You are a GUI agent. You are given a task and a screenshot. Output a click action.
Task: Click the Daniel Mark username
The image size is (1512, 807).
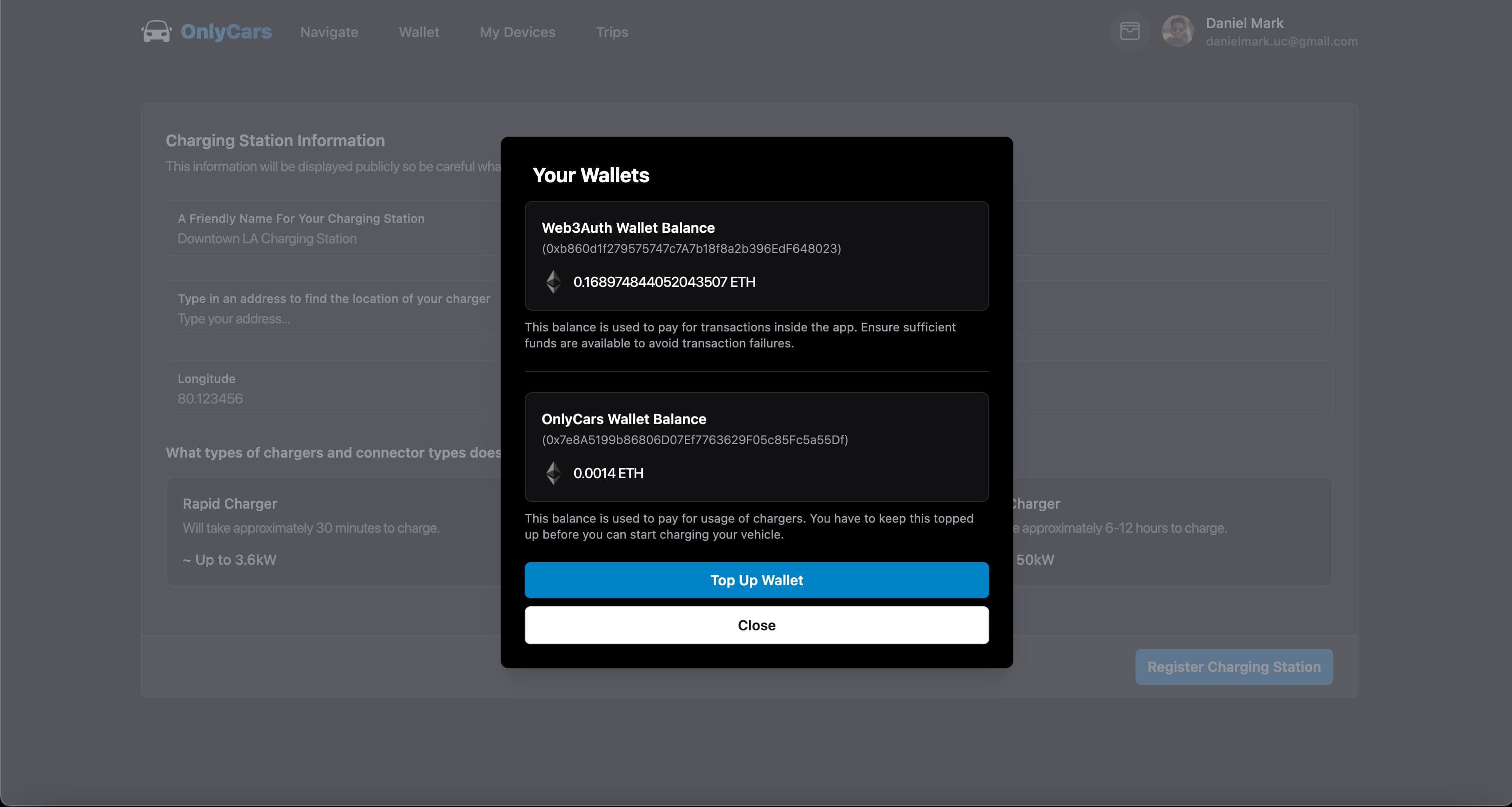pos(1244,23)
